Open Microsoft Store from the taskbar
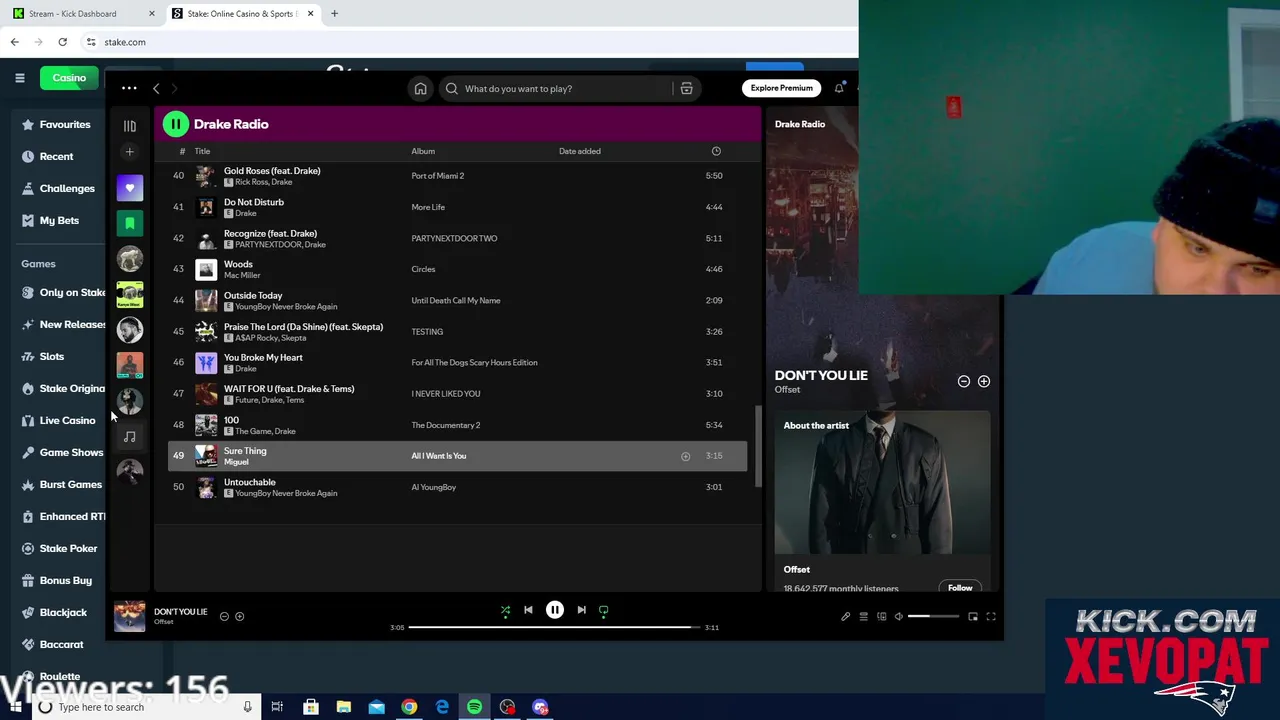Screen dimensions: 1280x720 pos(311,707)
